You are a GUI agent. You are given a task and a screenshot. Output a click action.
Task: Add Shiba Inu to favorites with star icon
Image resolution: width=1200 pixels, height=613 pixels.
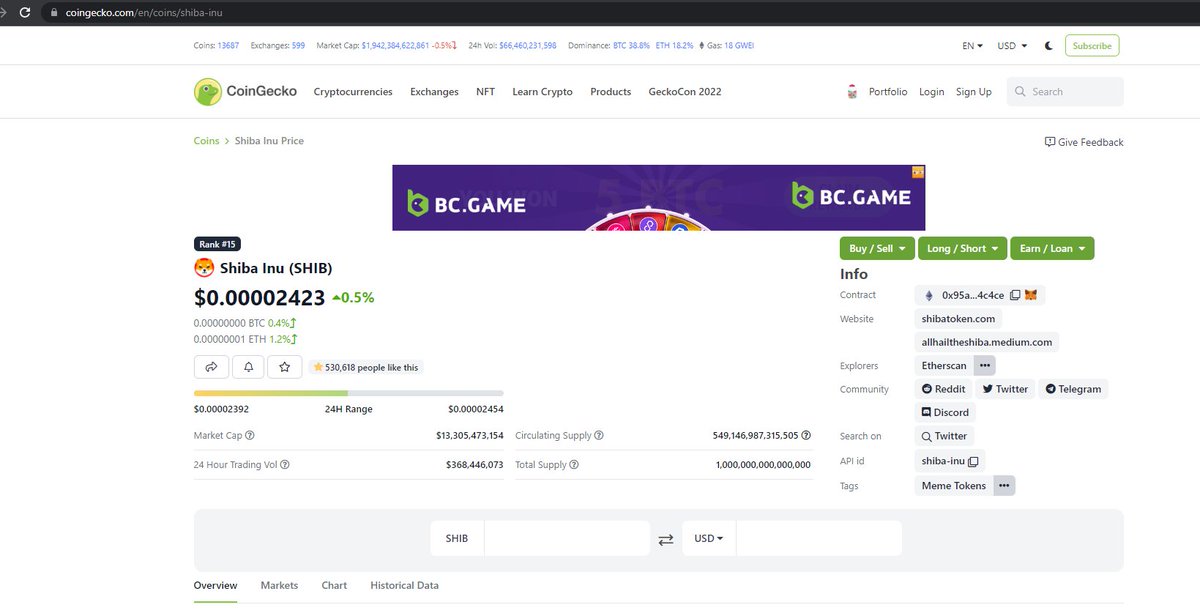[x=285, y=367]
